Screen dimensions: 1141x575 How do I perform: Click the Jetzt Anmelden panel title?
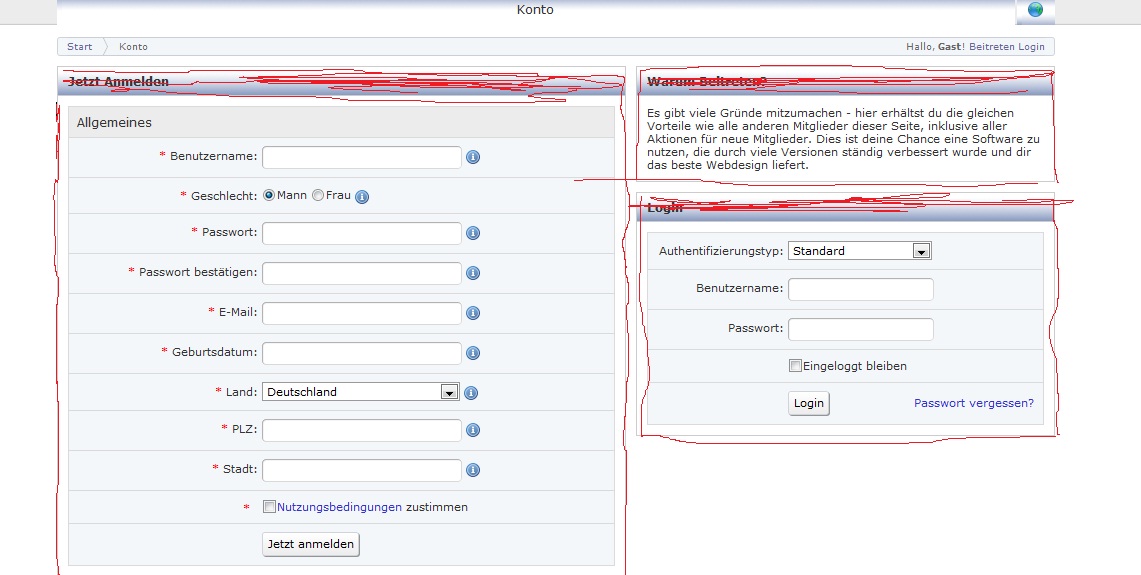coord(118,82)
